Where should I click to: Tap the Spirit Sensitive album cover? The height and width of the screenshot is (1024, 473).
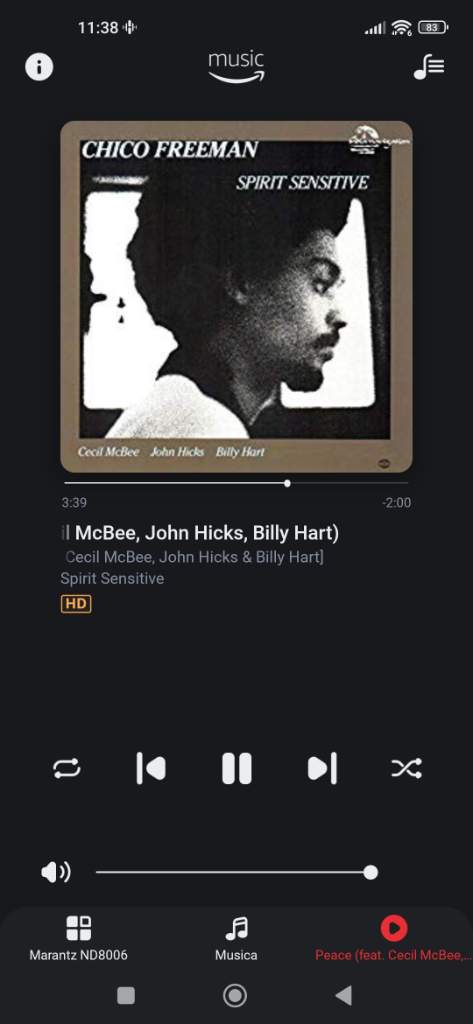(236, 296)
